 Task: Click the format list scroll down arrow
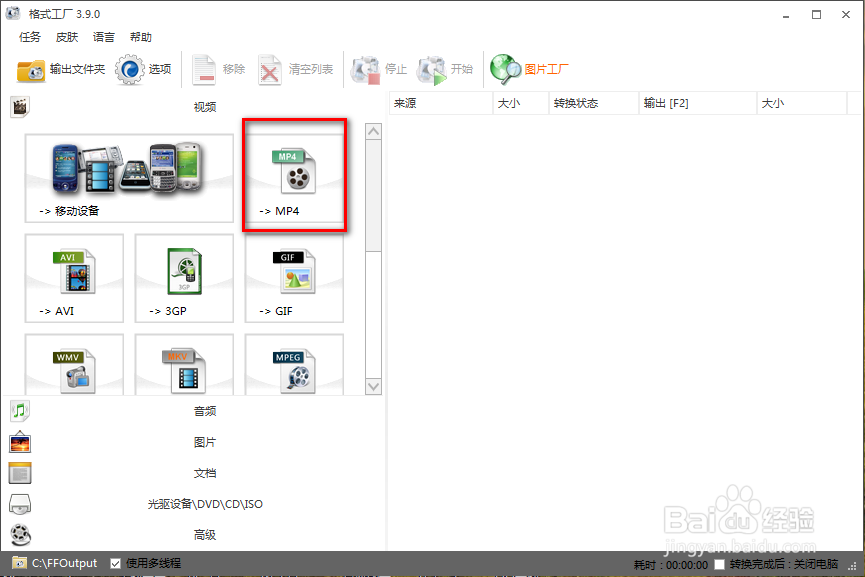point(373,386)
